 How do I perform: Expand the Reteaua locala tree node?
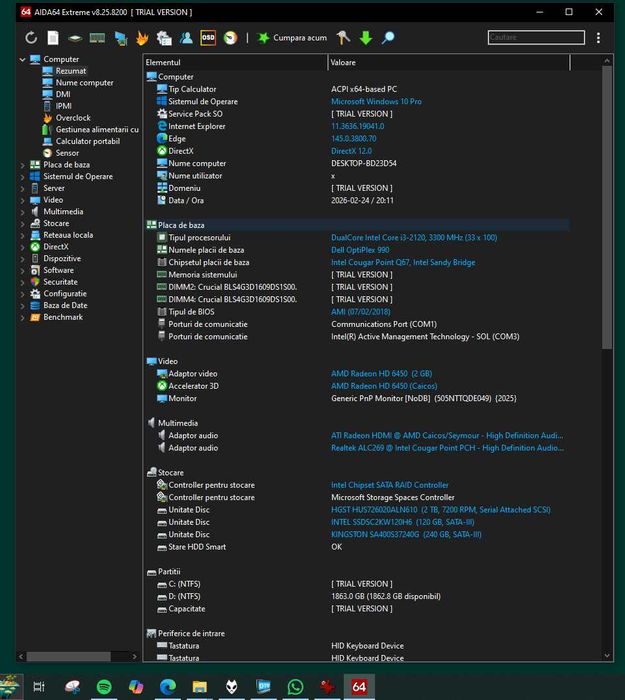tap(22, 235)
